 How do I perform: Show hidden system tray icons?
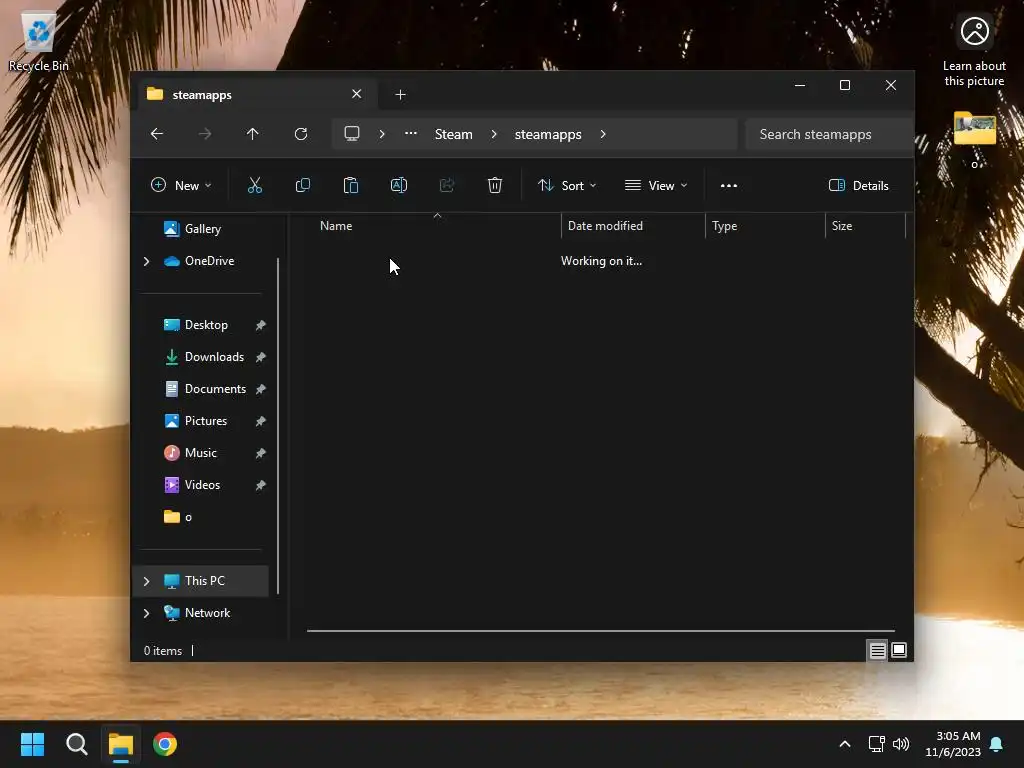(x=844, y=744)
